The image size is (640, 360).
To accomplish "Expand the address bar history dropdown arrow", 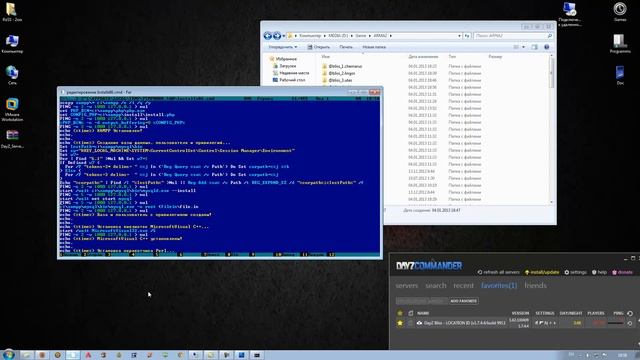I will [459, 36].
